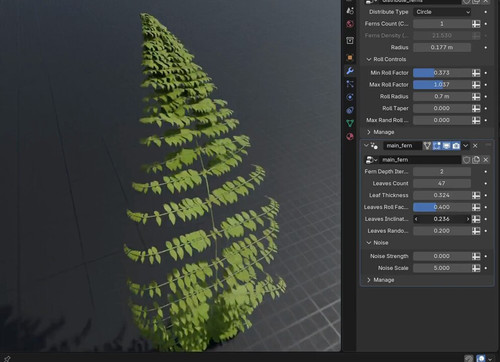
Task: Collapse the main_fern modifier panel
Action: (x=366, y=146)
